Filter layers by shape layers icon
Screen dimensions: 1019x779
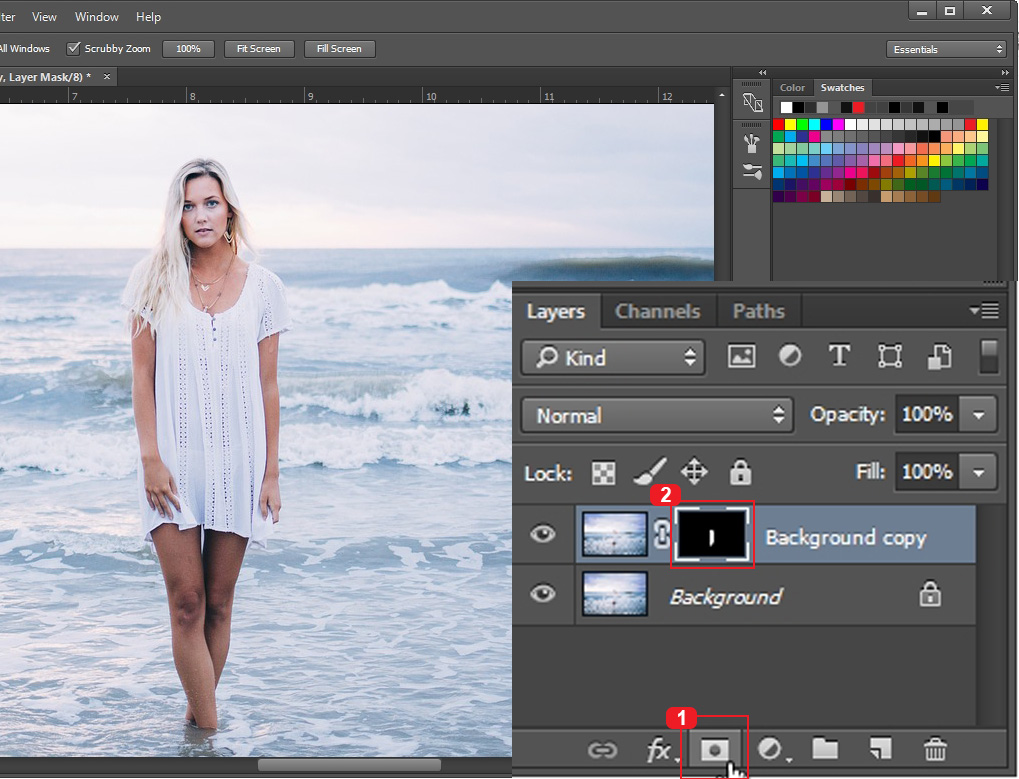point(890,356)
